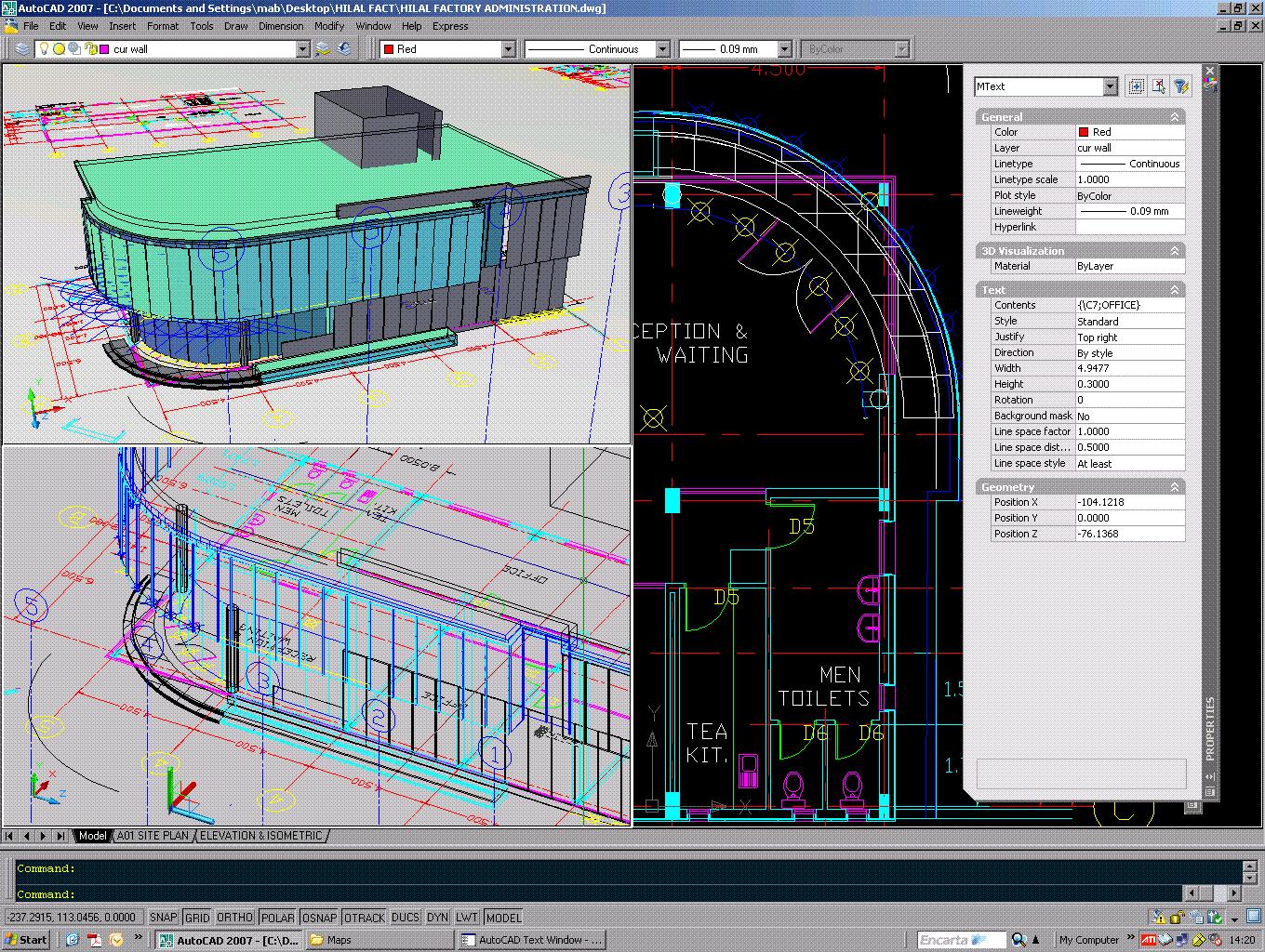This screenshot has height=952, width=1265.
Task: Toggle SNAP mode in status bar
Action: coord(164,918)
